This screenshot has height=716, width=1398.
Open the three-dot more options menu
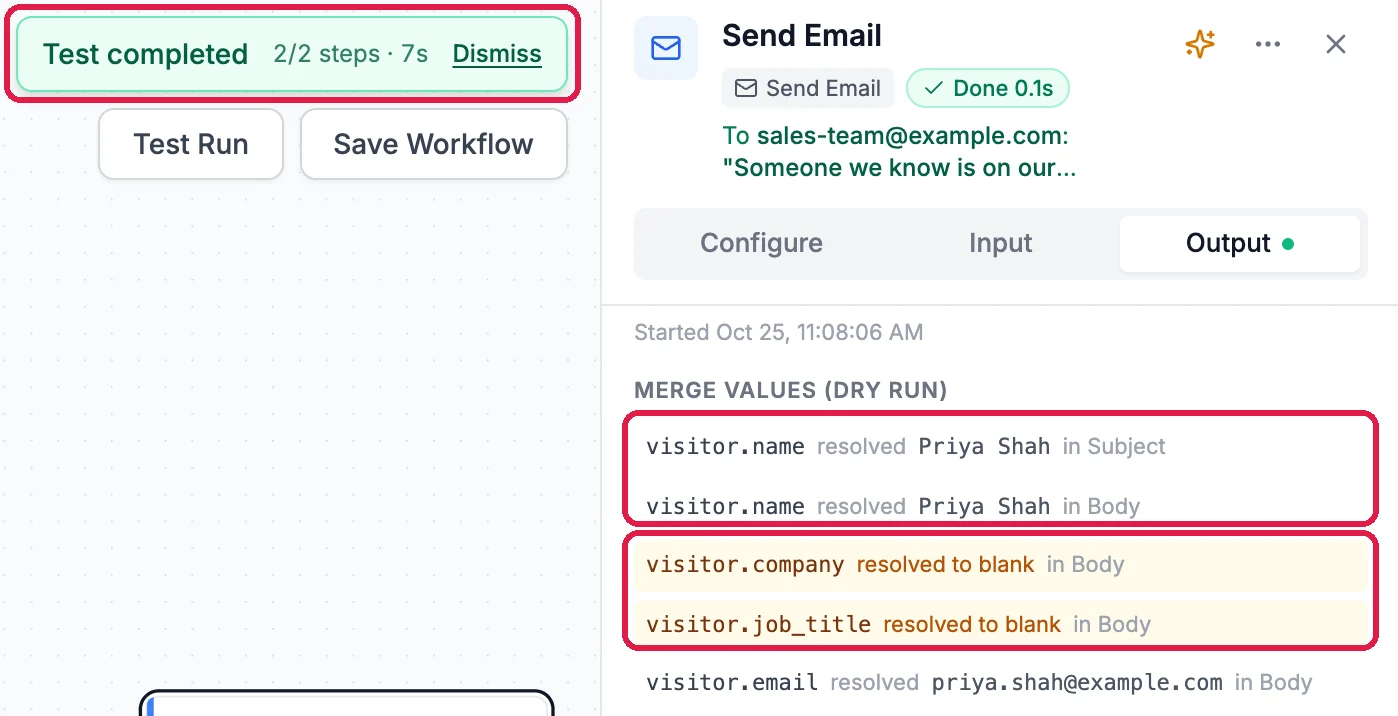click(x=1268, y=44)
